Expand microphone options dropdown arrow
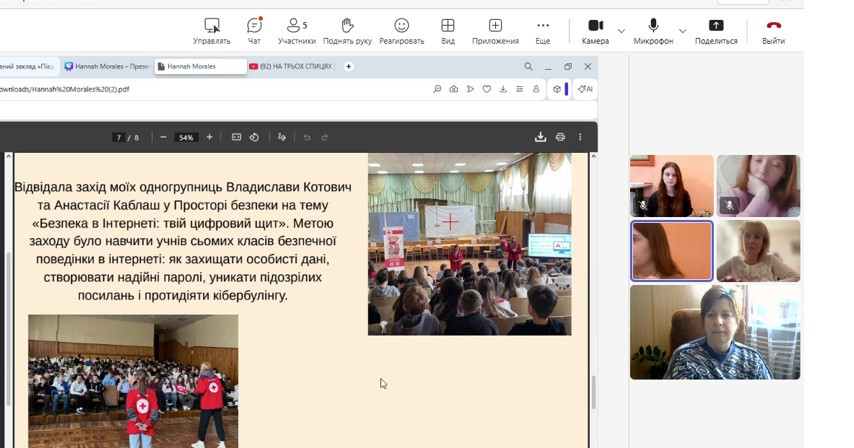854x448 pixels. click(682, 31)
